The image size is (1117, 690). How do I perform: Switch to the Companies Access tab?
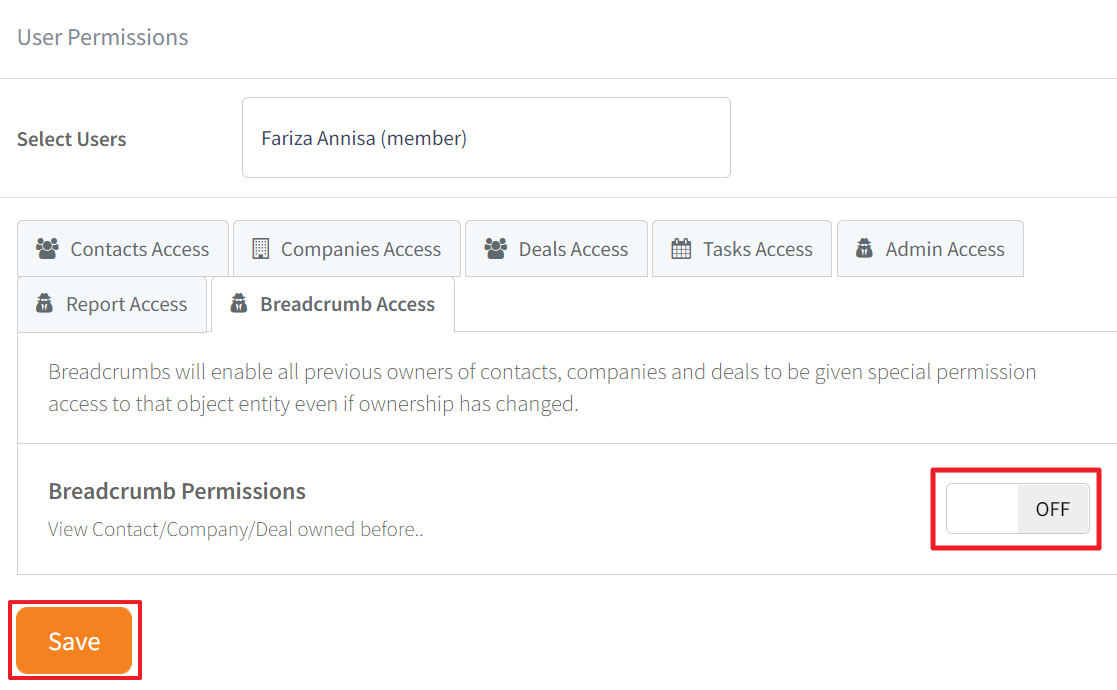[346, 249]
